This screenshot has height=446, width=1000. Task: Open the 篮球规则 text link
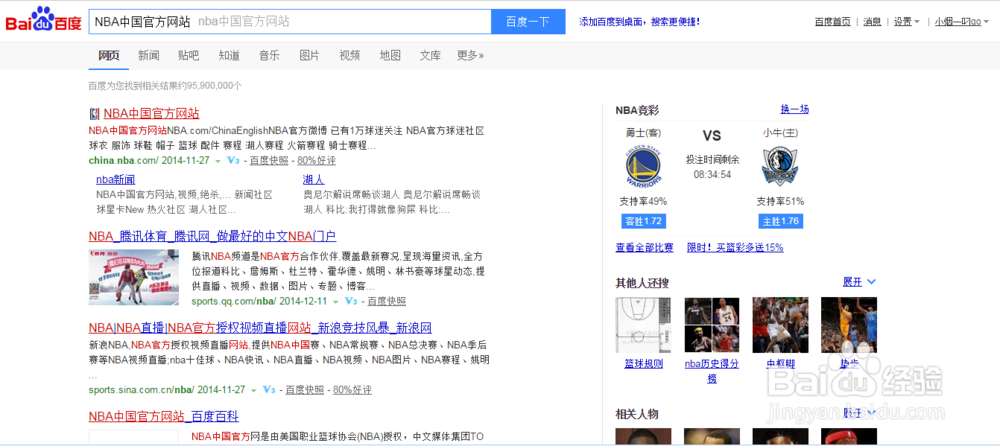tap(643, 364)
